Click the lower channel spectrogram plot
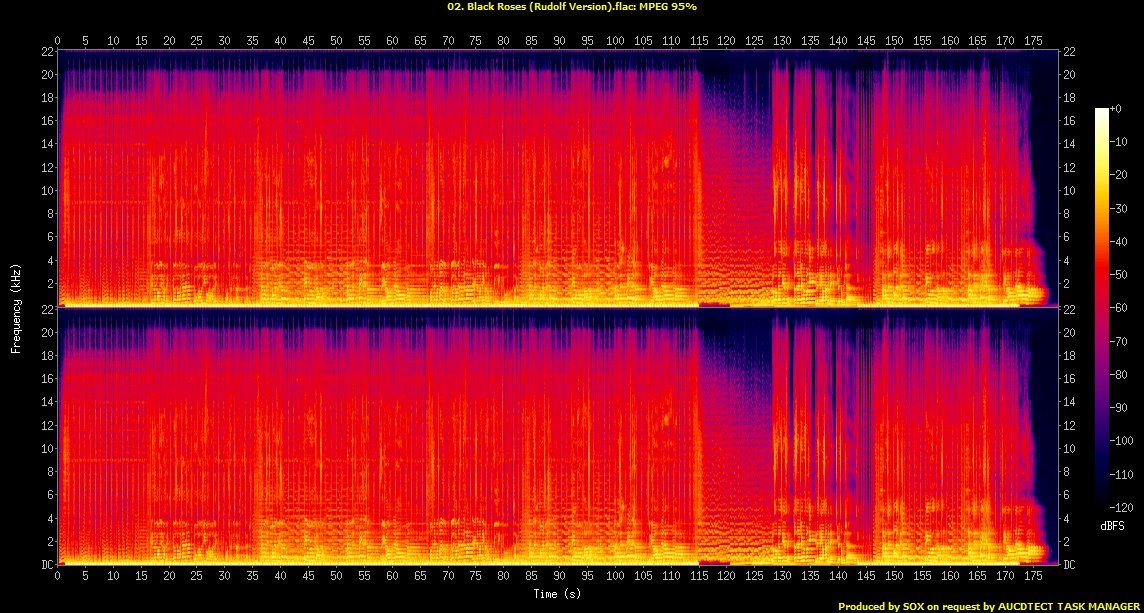This screenshot has width=1144, height=613. tap(557, 436)
